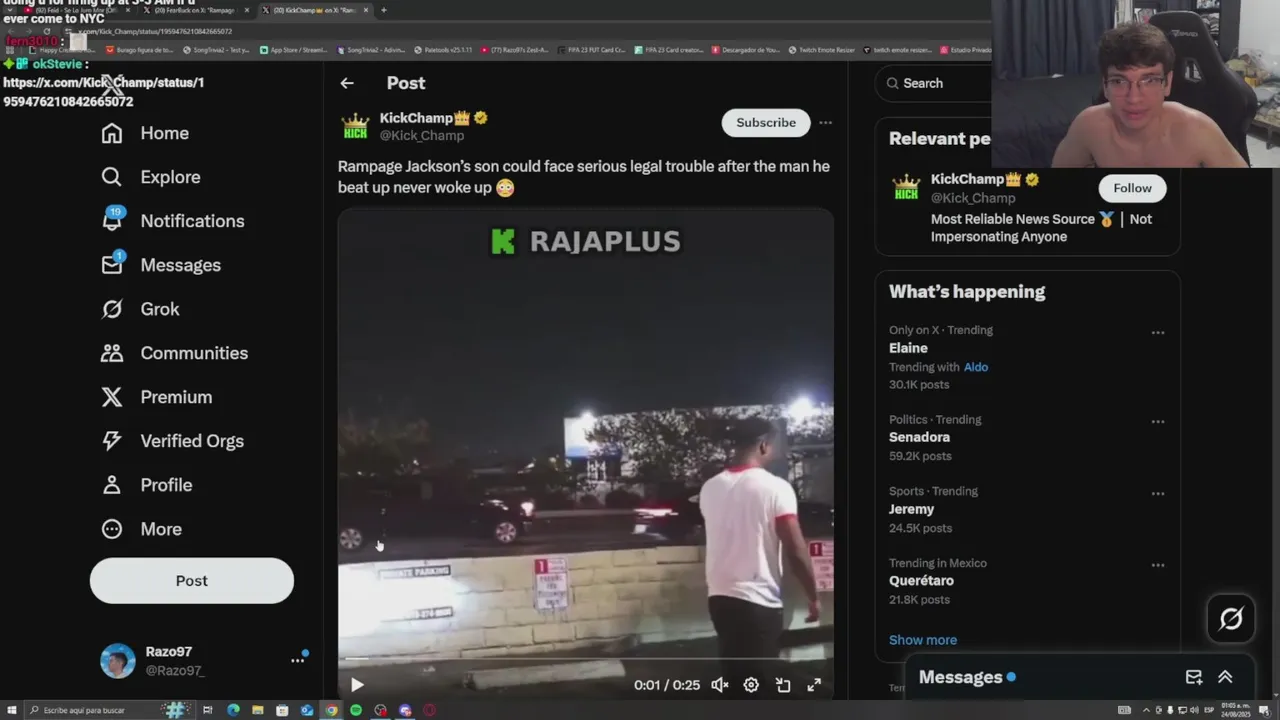This screenshot has width=1280, height=720.
Task: Show hidden system tray icons
Action: pyautogui.click(x=1146, y=710)
